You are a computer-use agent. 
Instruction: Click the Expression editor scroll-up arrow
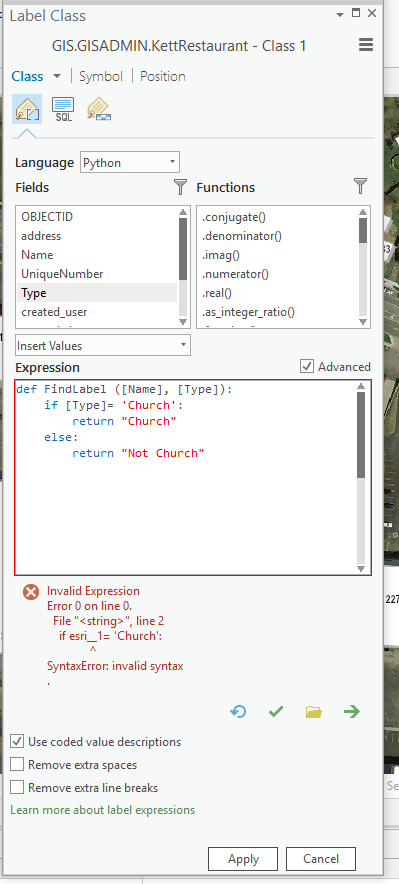click(361, 386)
